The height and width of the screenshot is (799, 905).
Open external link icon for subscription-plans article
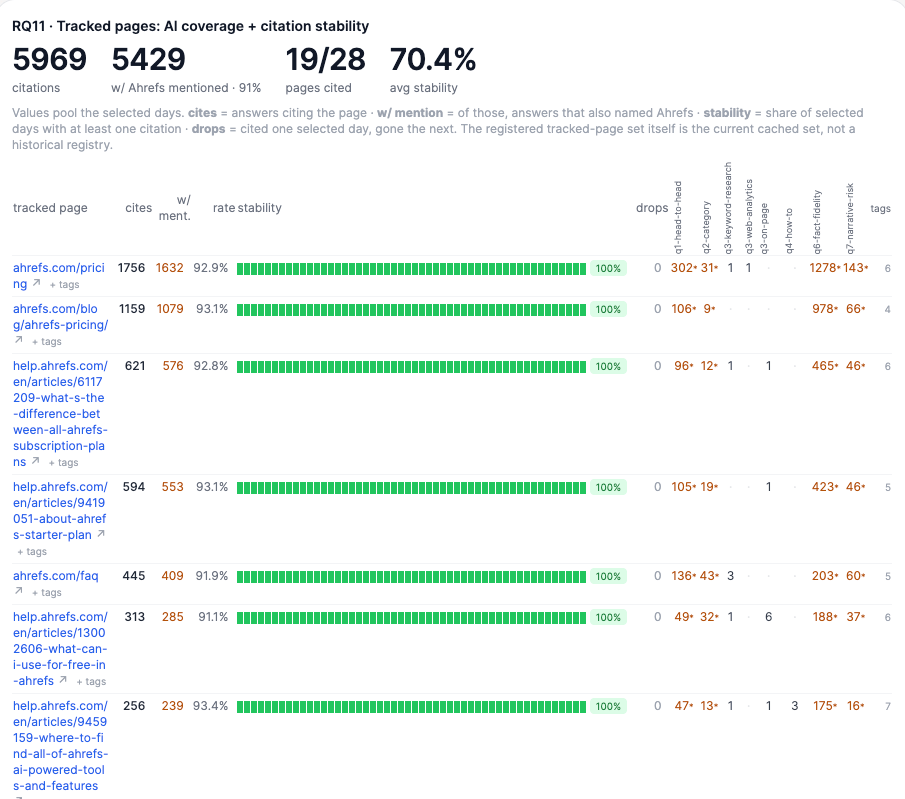tap(35, 461)
